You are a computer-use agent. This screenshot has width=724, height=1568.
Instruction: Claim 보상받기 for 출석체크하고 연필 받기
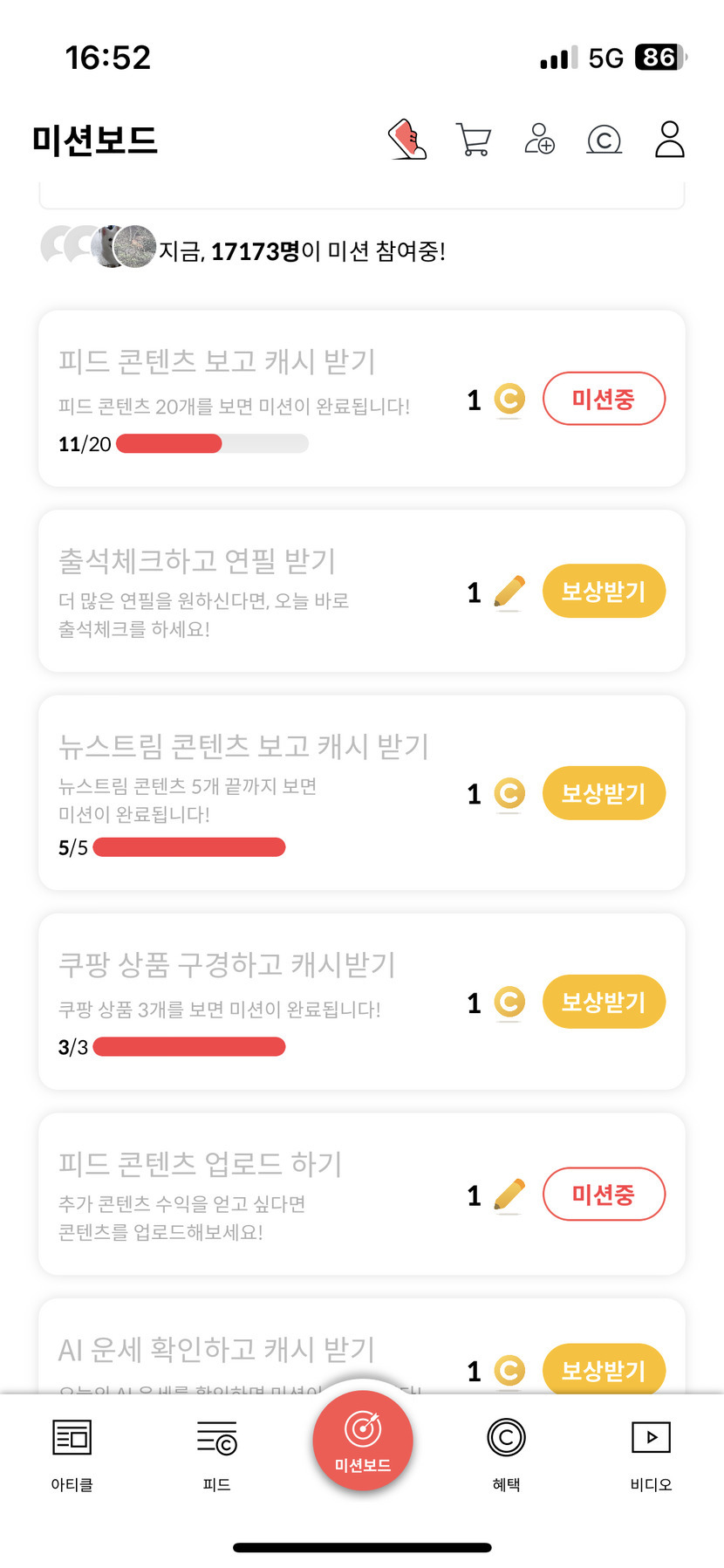[x=604, y=592]
